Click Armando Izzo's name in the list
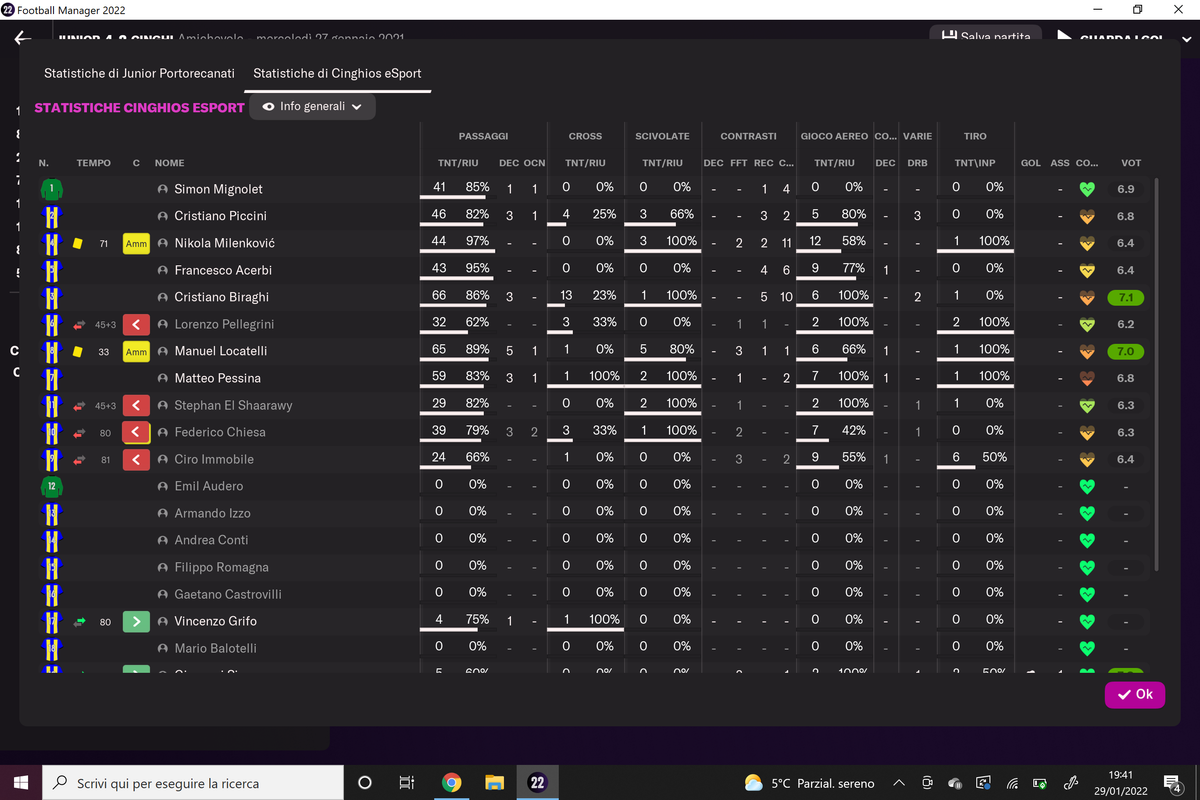Image resolution: width=1200 pixels, height=800 pixels. point(212,513)
